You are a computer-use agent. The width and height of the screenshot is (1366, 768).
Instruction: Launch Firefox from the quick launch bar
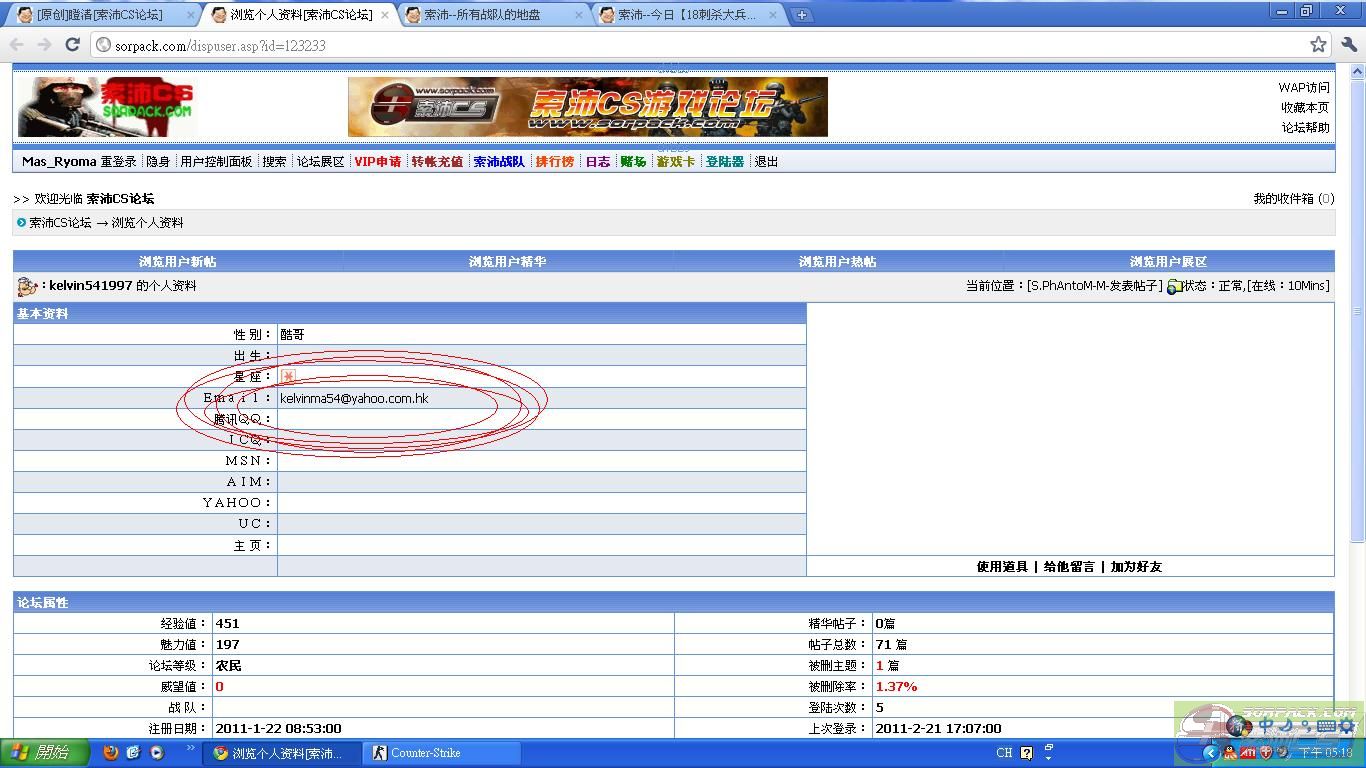(x=111, y=753)
